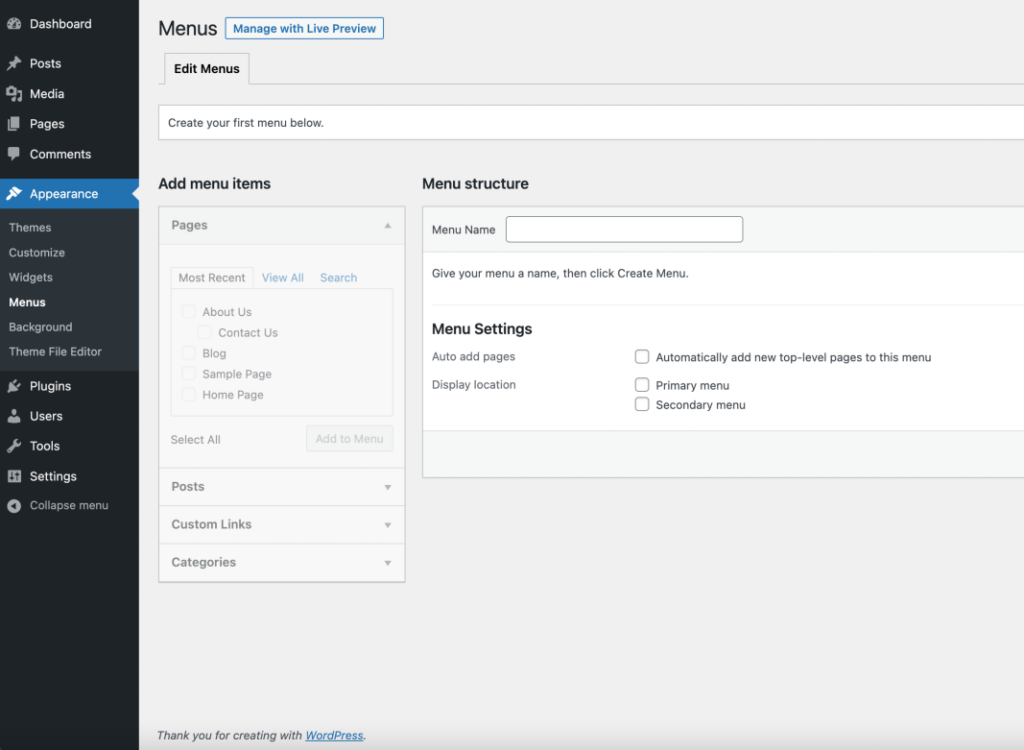The height and width of the screenshot is (750, 1024).
Task: Expand the Custom Links panel arrow
Action: [388, 525]
